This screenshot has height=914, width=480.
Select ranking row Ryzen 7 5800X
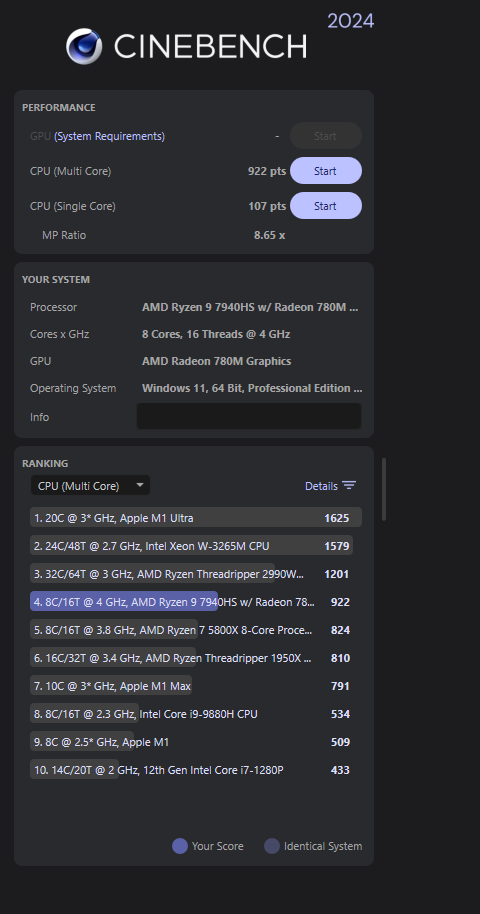pyautogui.click(x=196, y=630)
